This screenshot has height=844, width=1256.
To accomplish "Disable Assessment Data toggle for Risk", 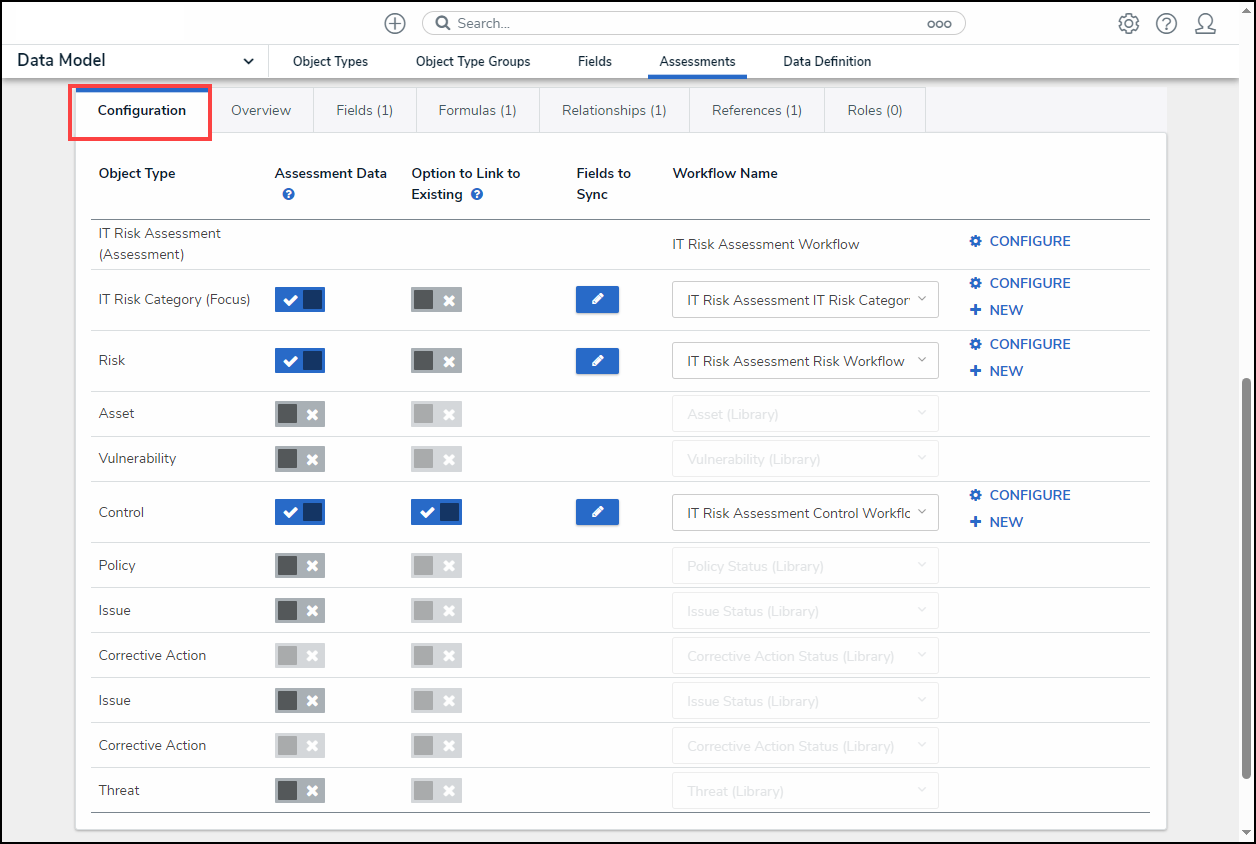I will 300,361.
